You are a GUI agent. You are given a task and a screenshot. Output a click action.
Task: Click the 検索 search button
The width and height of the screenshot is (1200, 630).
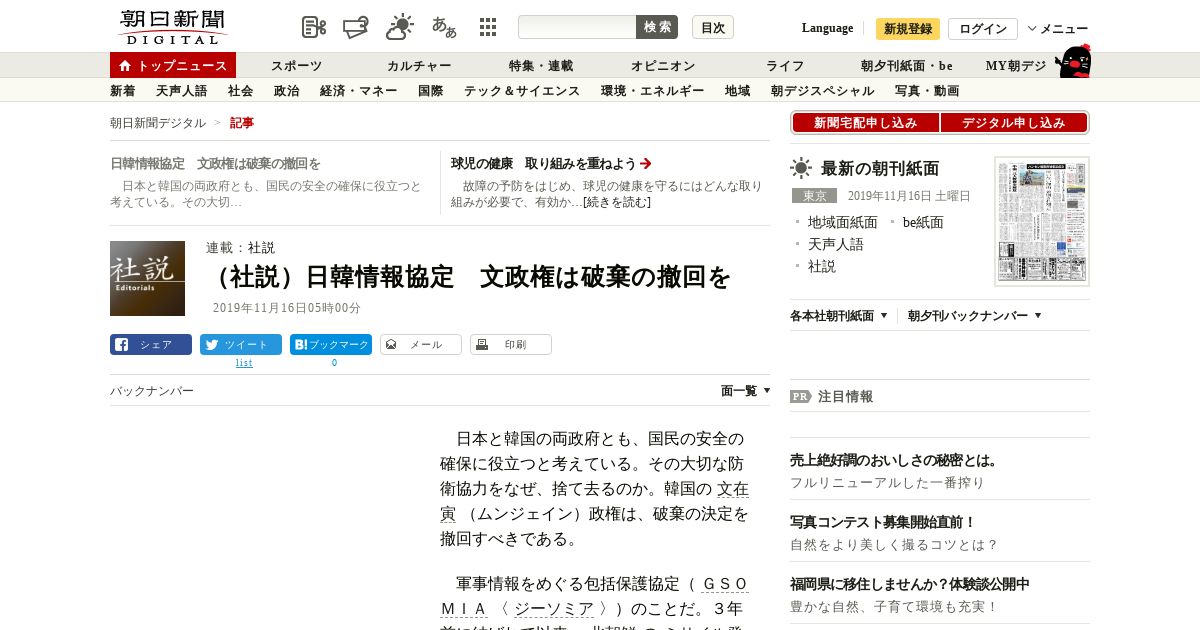657,27
